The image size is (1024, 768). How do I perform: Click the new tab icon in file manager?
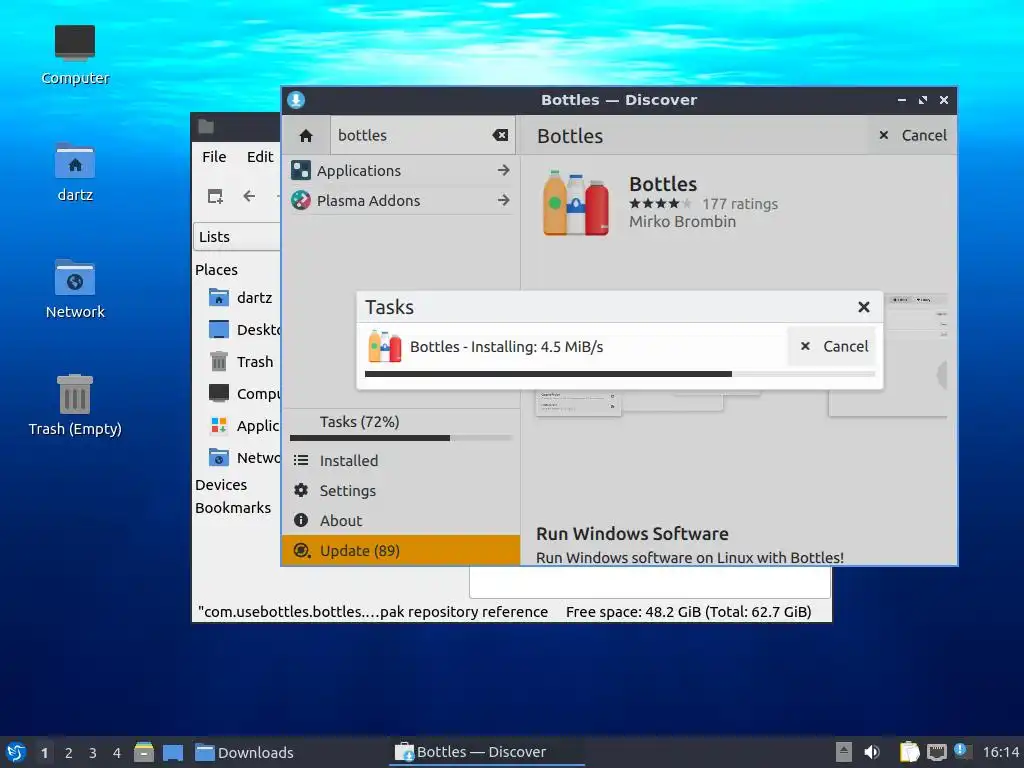pyautogui.click(x=215, y=196)
